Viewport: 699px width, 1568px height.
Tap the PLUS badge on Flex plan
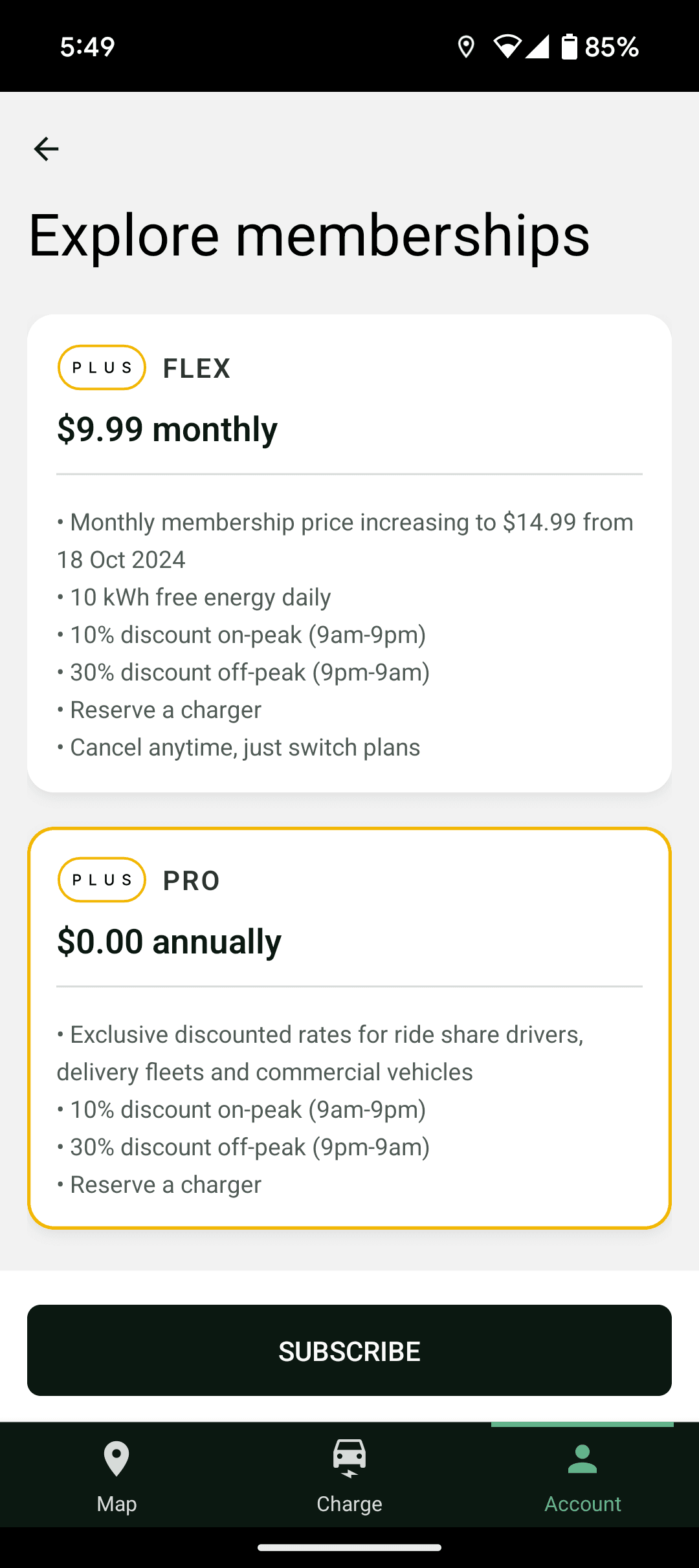coord(102,367)
